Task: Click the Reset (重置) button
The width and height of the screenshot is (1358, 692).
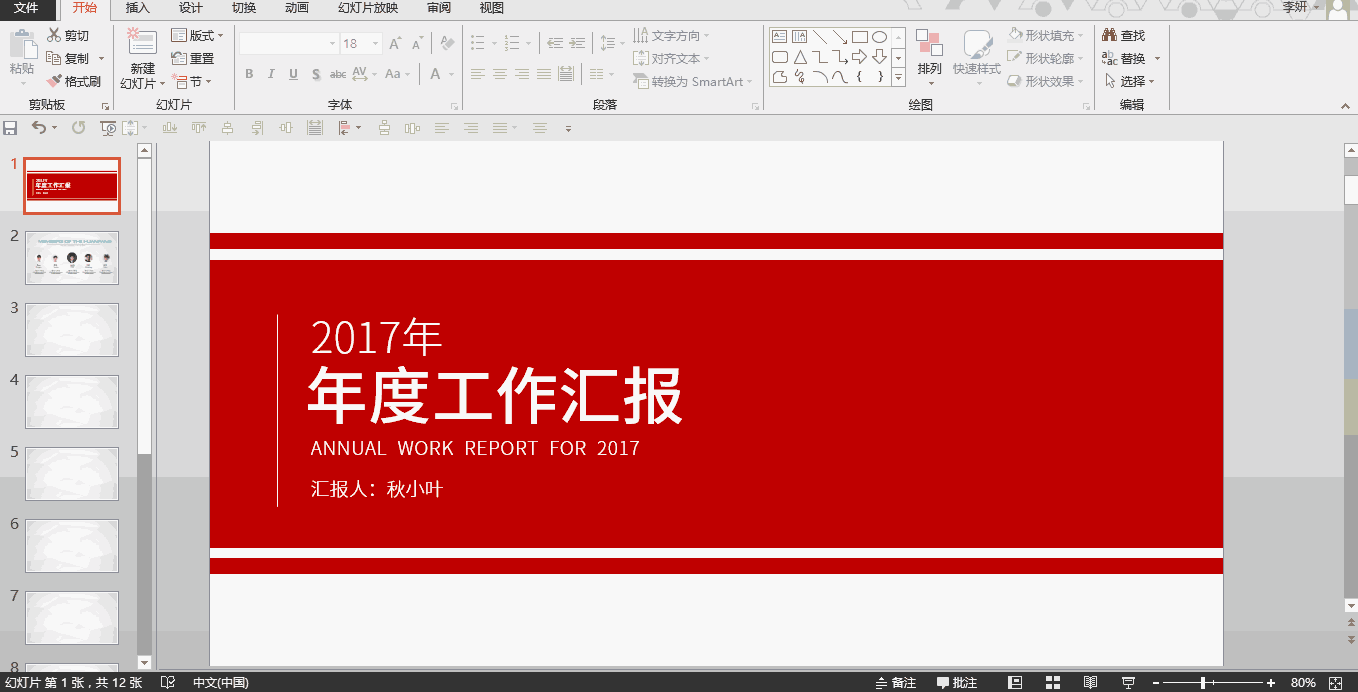Action: tap(193, 59)
